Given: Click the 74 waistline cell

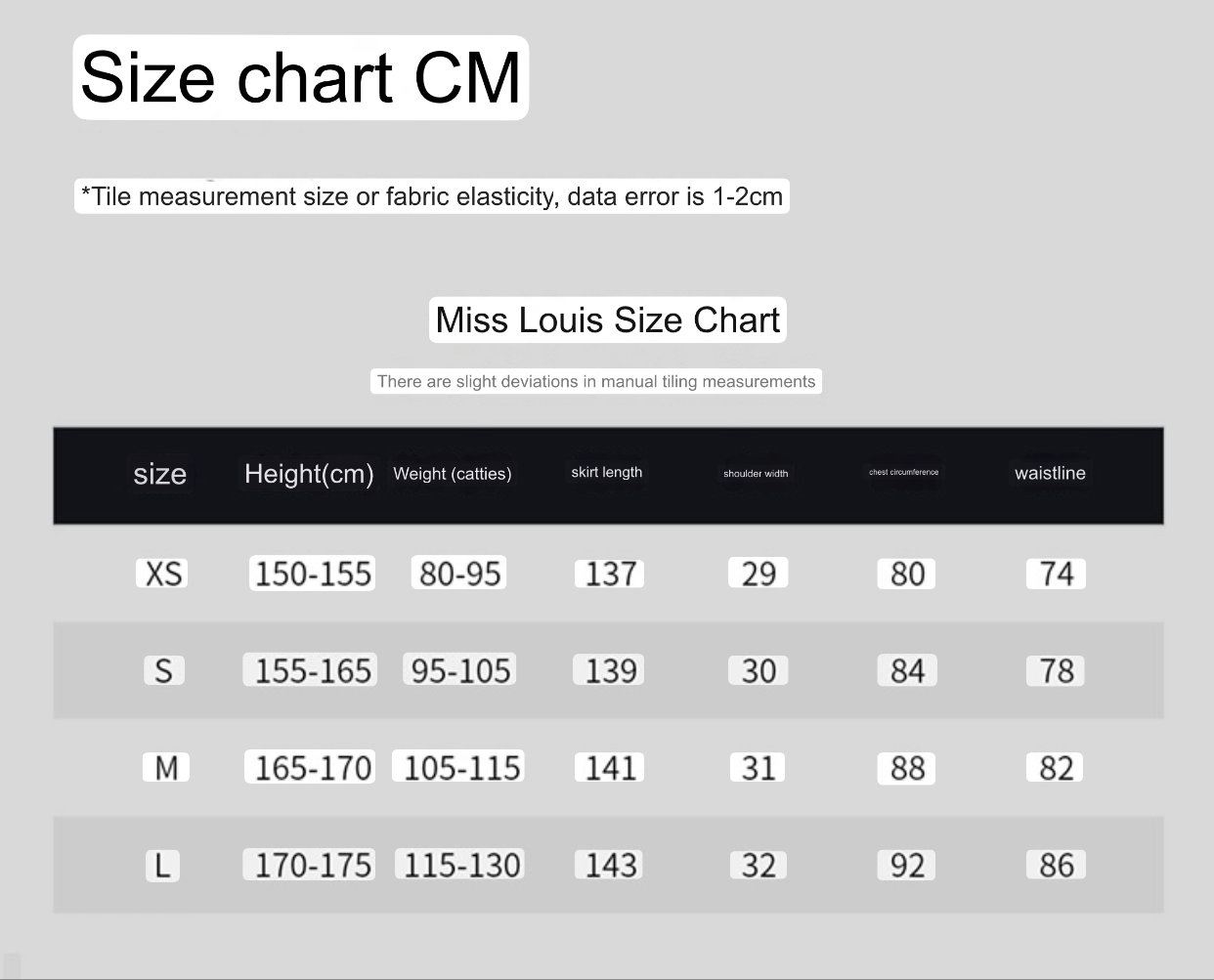Looking at the screenshot, I should click(x=1056, y=573).
